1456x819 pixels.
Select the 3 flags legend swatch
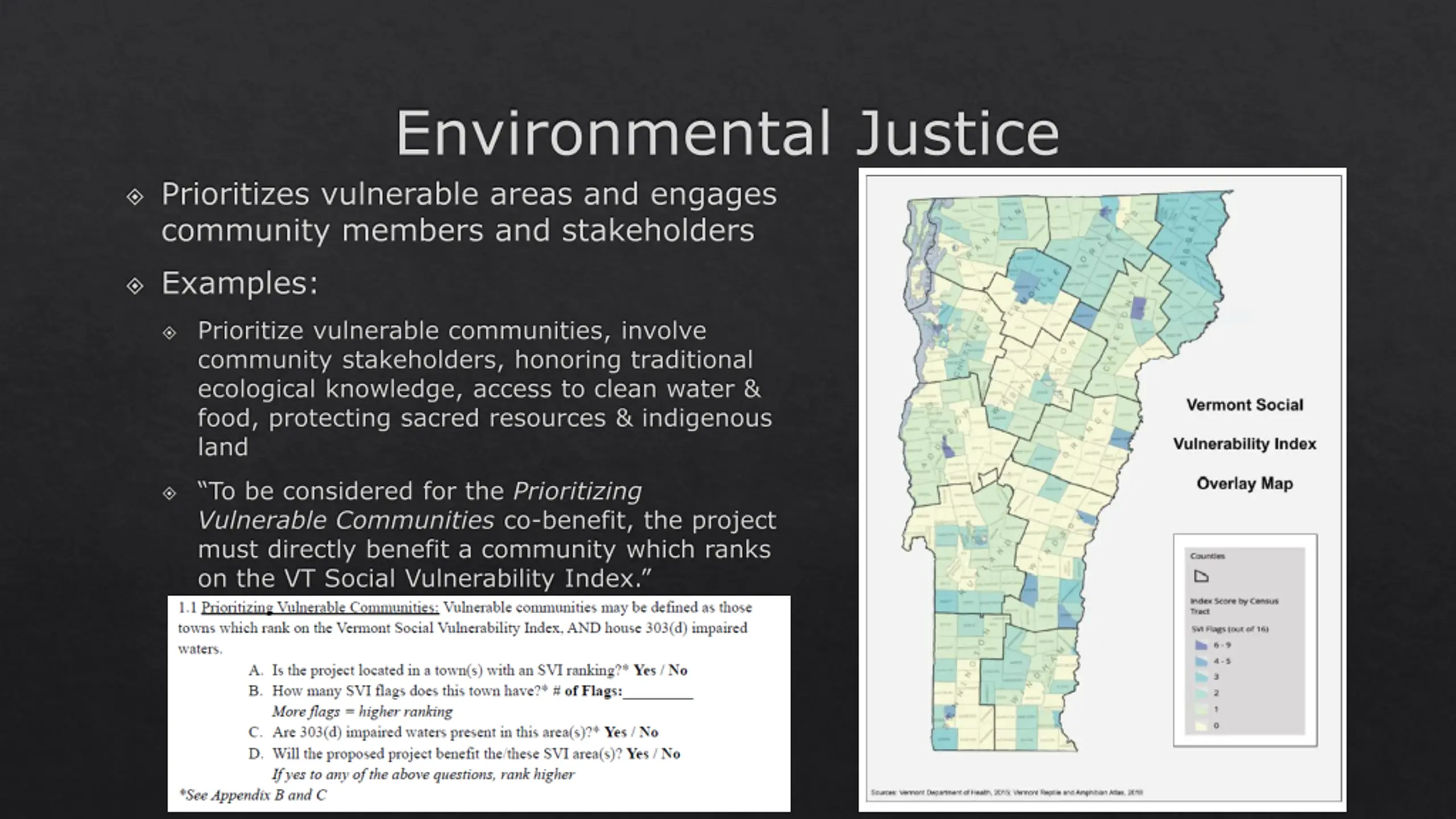click(x=1201, y=677)
